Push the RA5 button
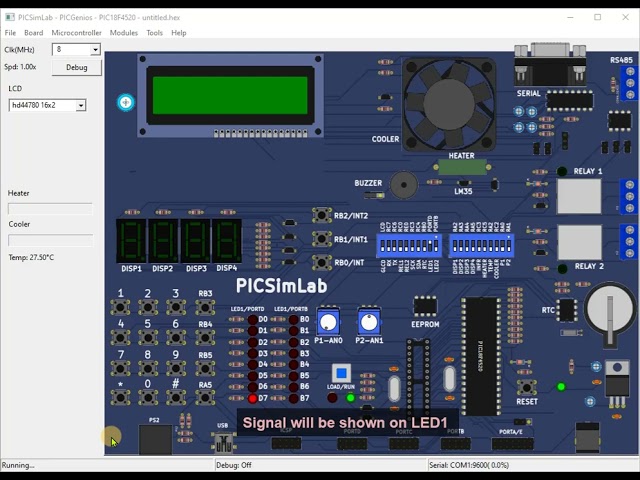Viewport: 640px width, 480px height. click(205, 397)
